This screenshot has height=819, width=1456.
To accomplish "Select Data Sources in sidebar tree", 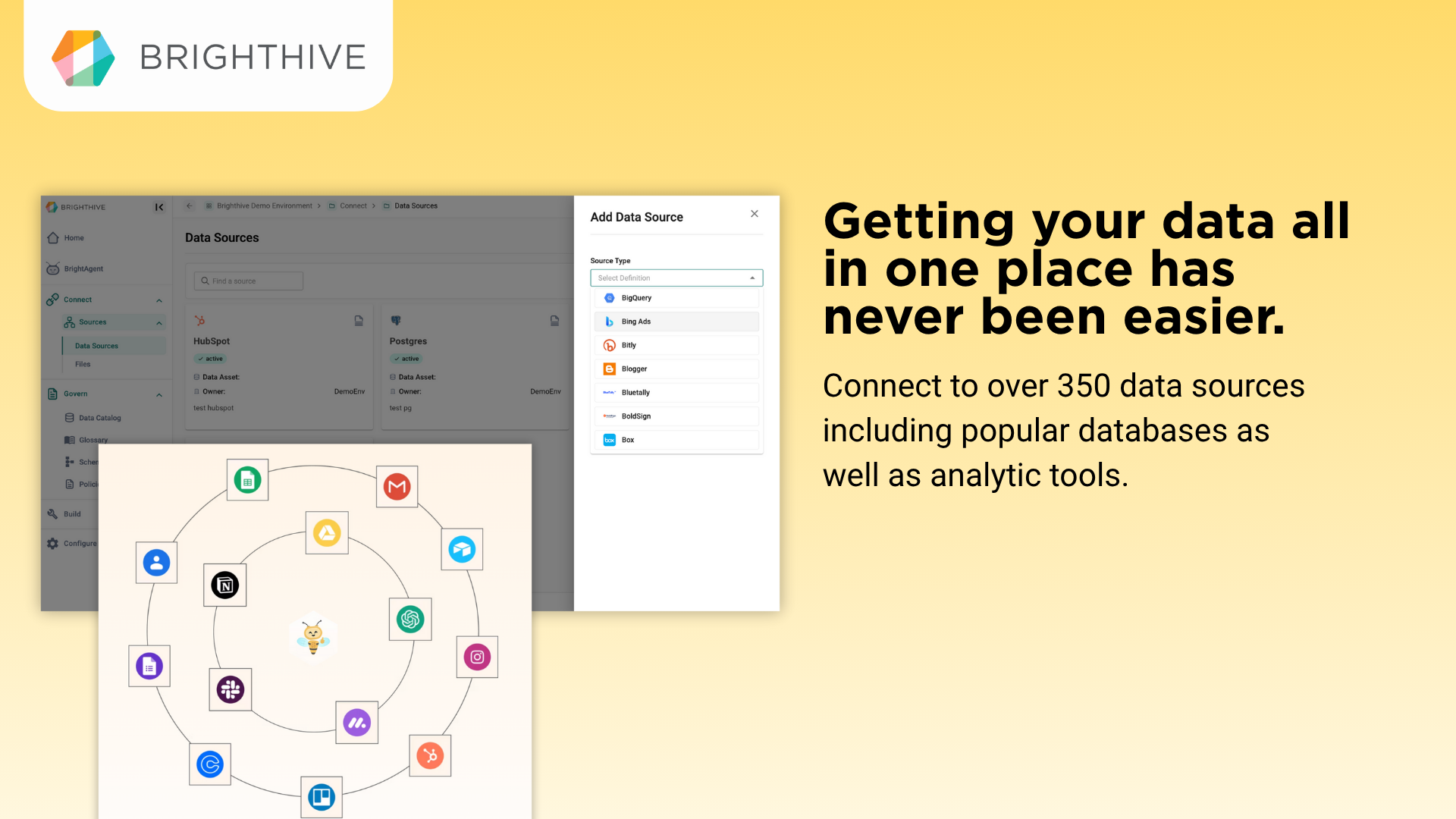I will pyautogui.click(x=96, y=346).
